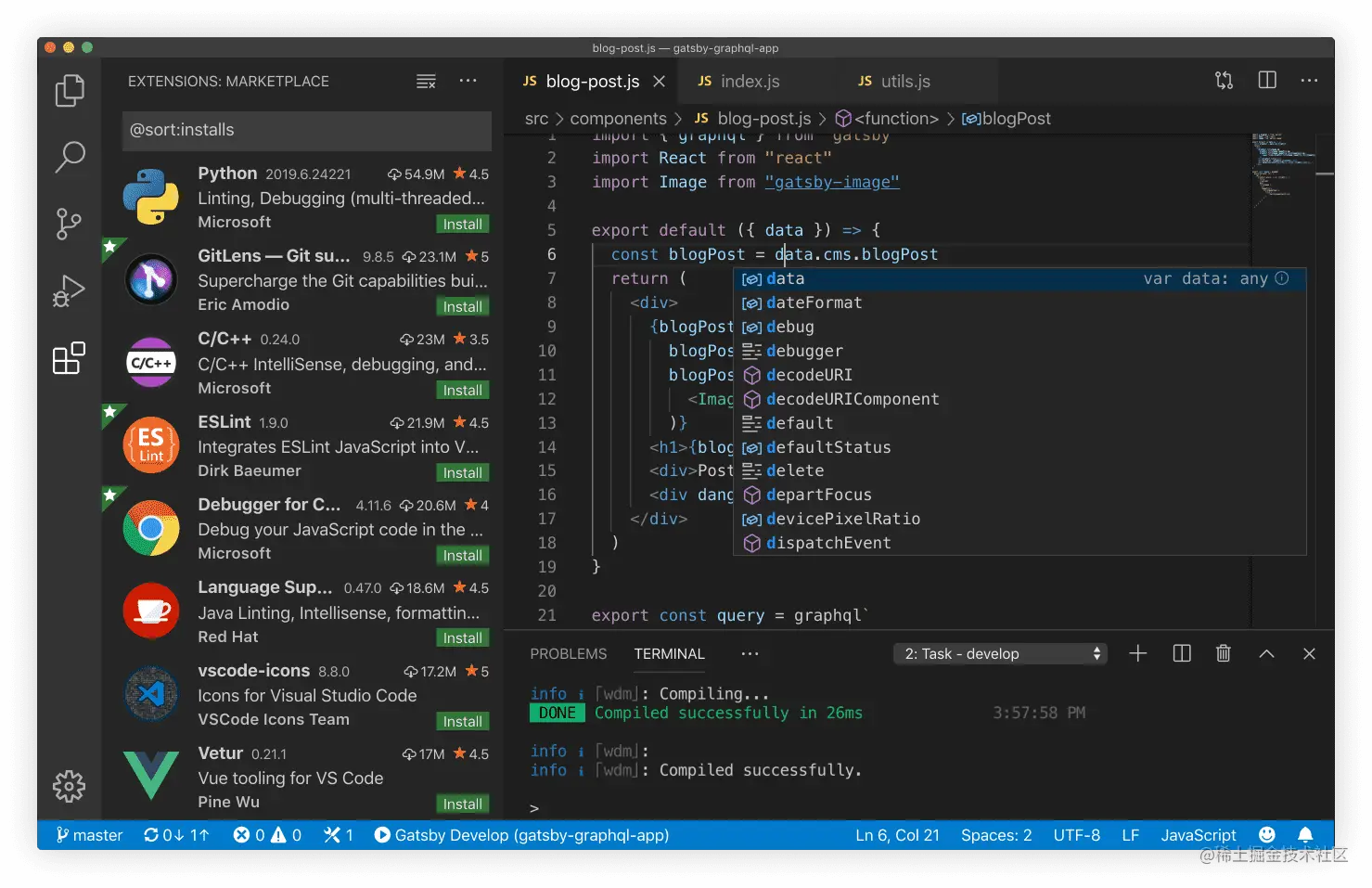
Task: Open the <function> breadcrumb
Action: (x=887, y=119)
